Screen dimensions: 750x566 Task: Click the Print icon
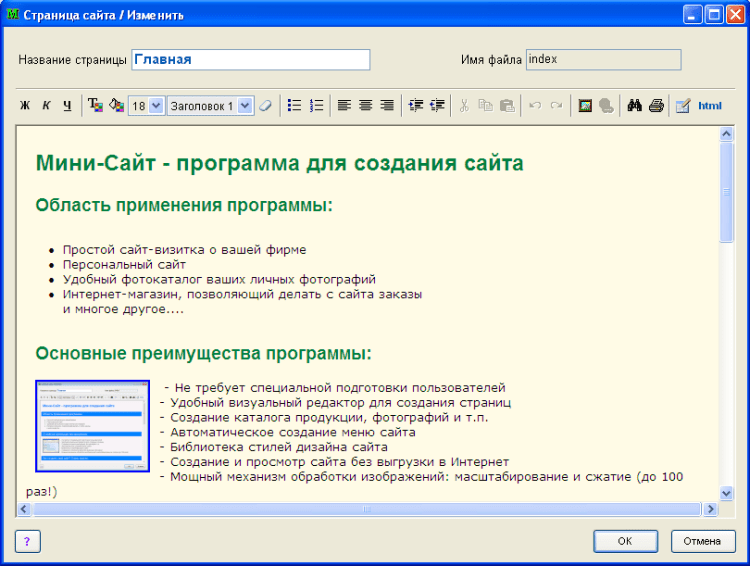pos(656,105)
